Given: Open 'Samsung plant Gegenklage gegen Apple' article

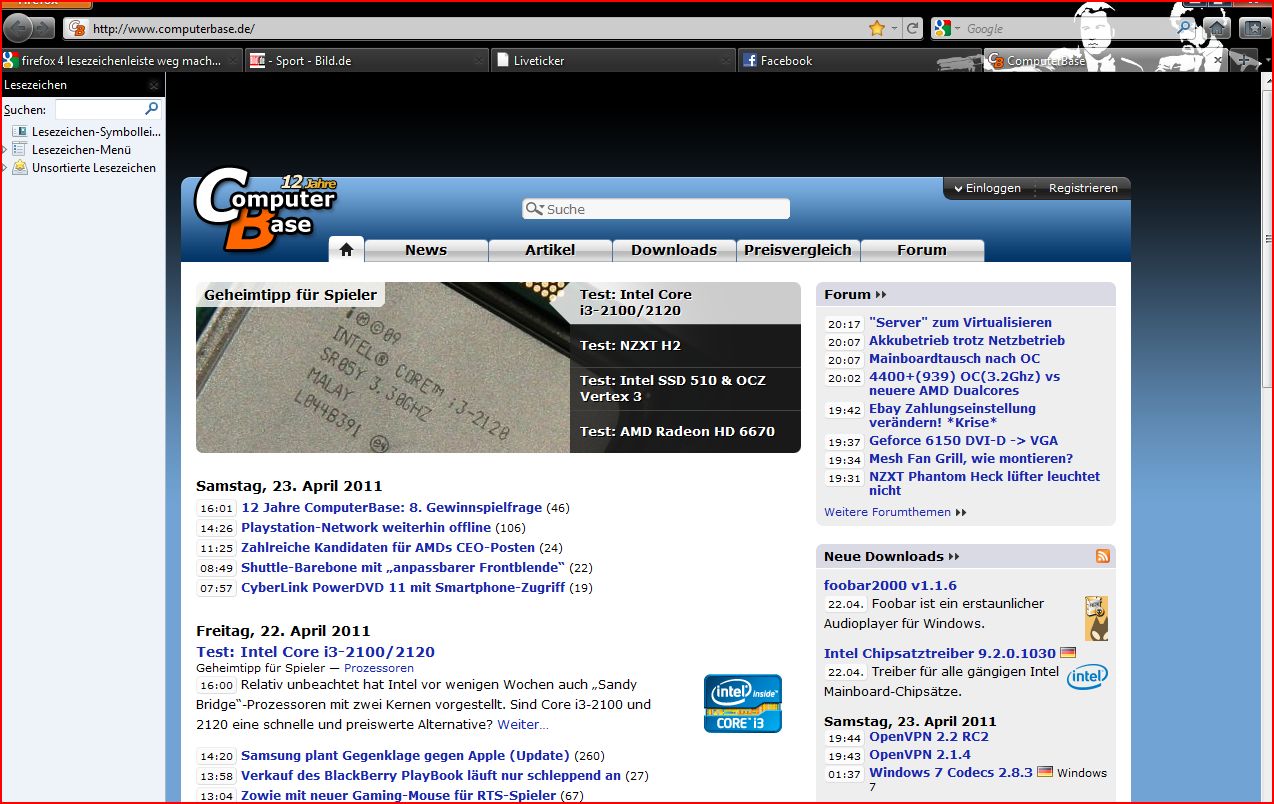Looking at the screenshot, I should (x=405, y=756).
